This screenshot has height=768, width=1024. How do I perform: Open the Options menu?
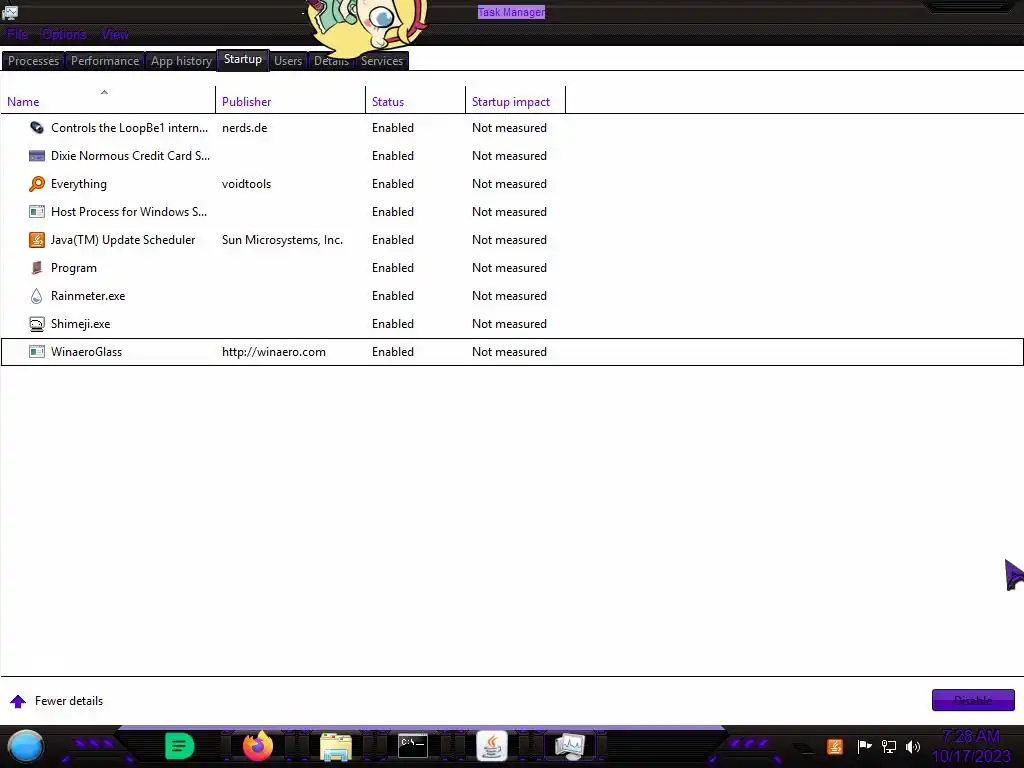click(x=63, y=34)
